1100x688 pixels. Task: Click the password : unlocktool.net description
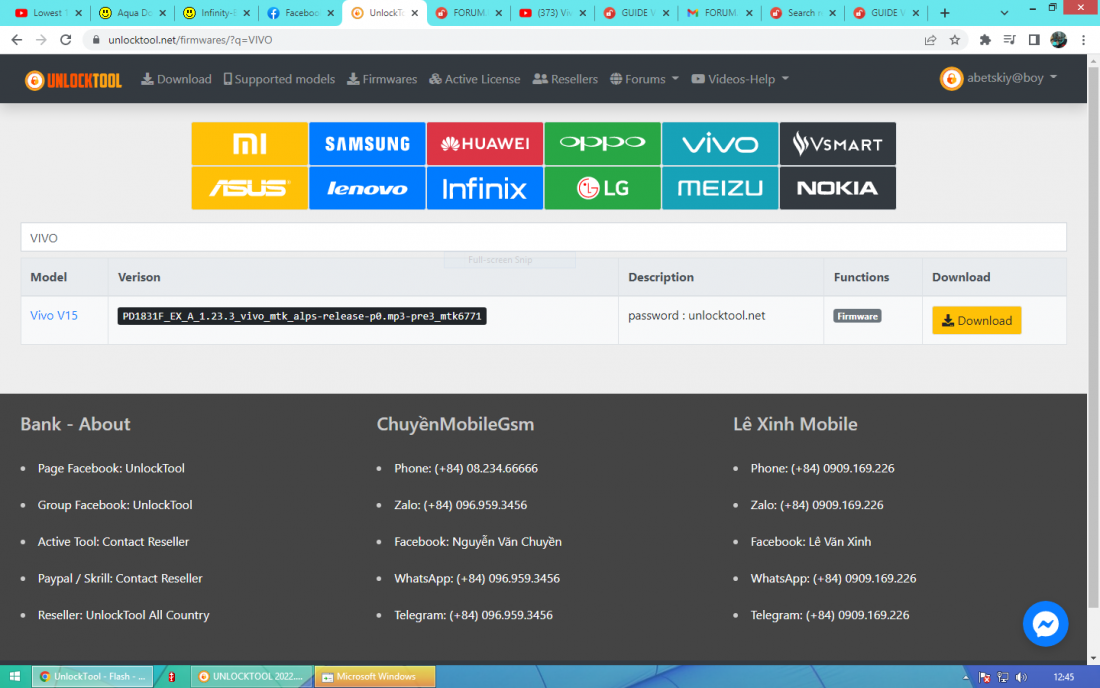click(697, 316)
